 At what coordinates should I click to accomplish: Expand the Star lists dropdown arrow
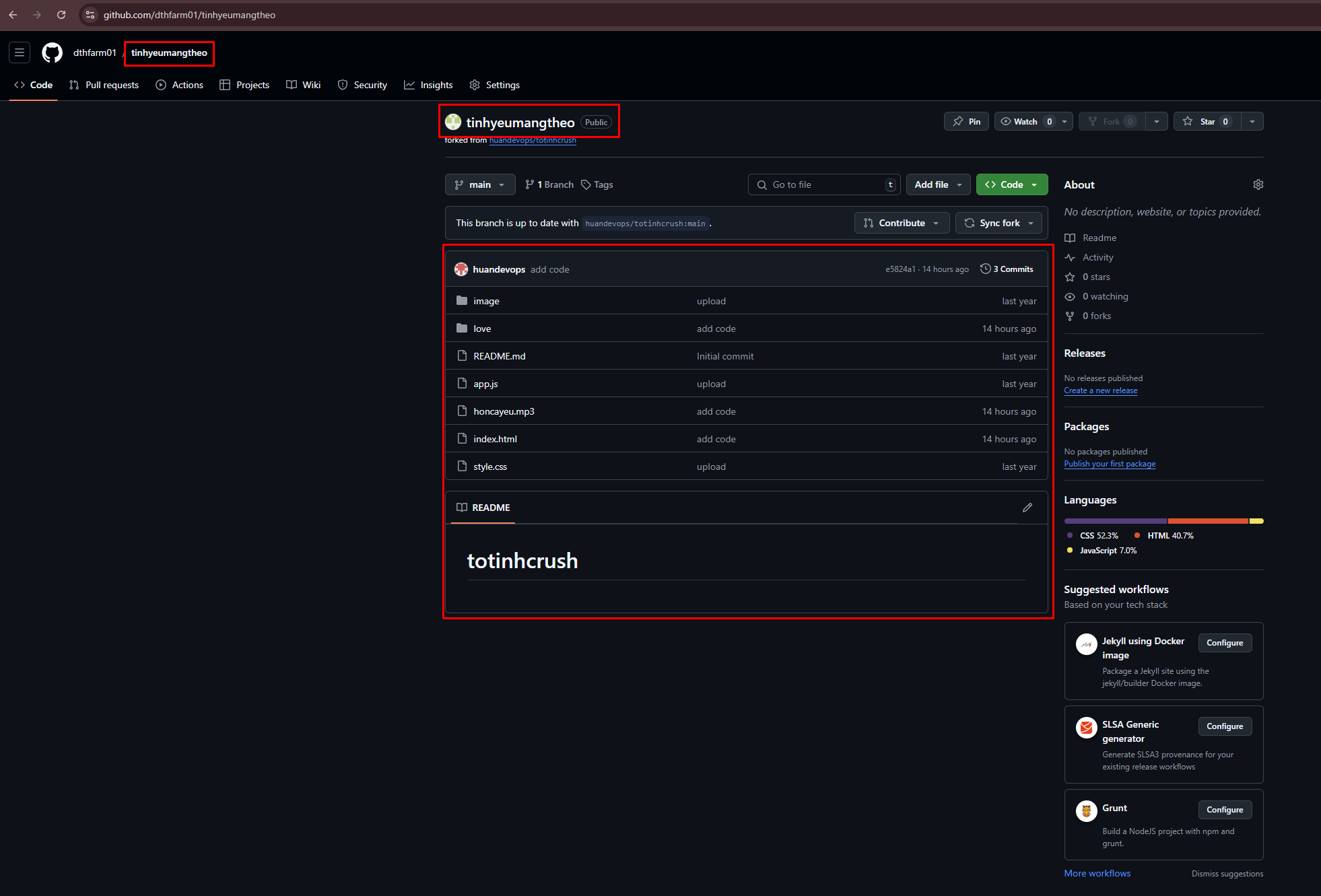pyautogui.click(x=1252, y=122)
